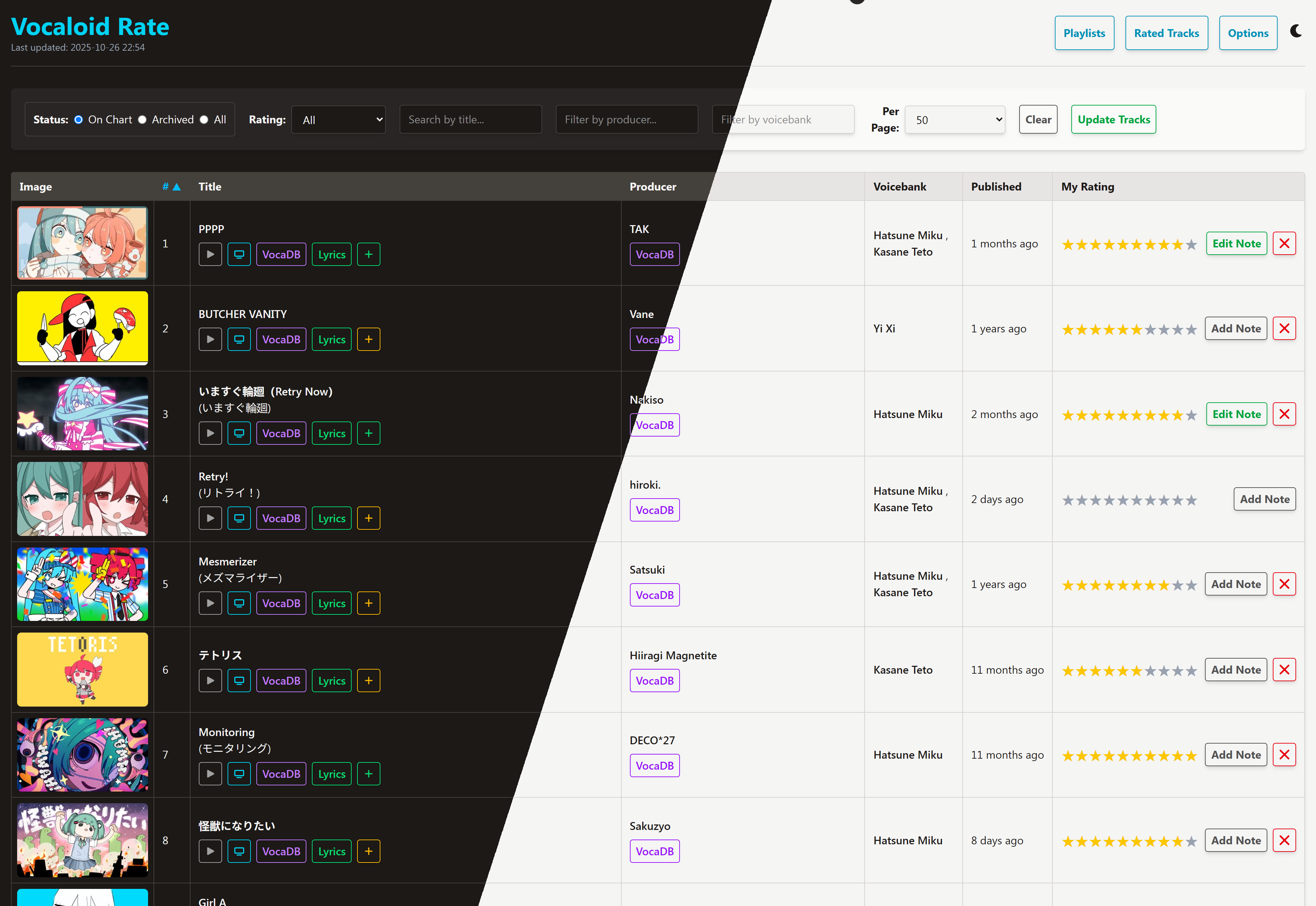Open the Mesmerizer thumbnail image
1316x906 pixels.
[x=82, y=584]
